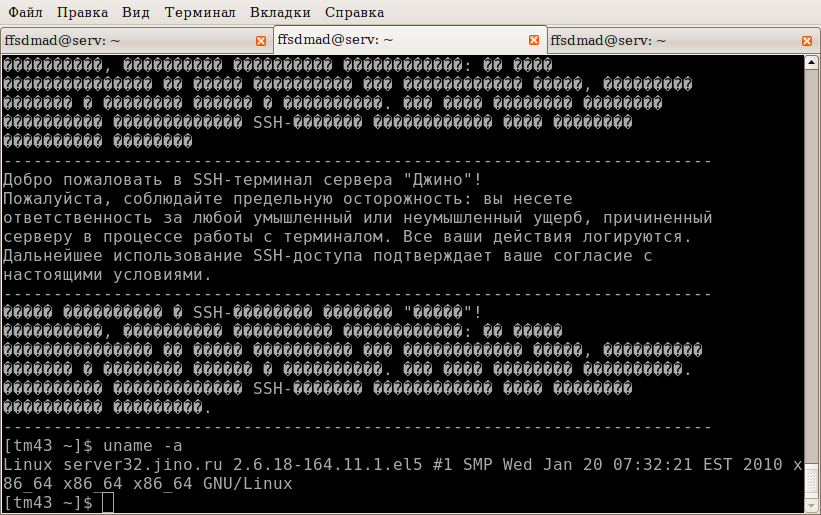This screenshot has width=821, height=515.
Task: Open the Правка menu
Action: (x=83, y=12)
